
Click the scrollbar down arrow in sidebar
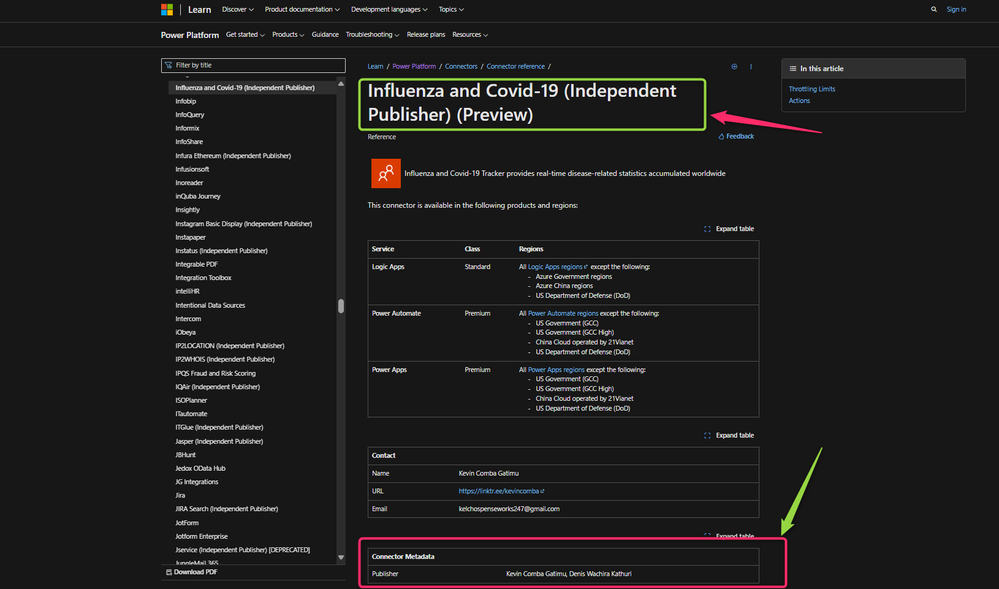(341, 557)
